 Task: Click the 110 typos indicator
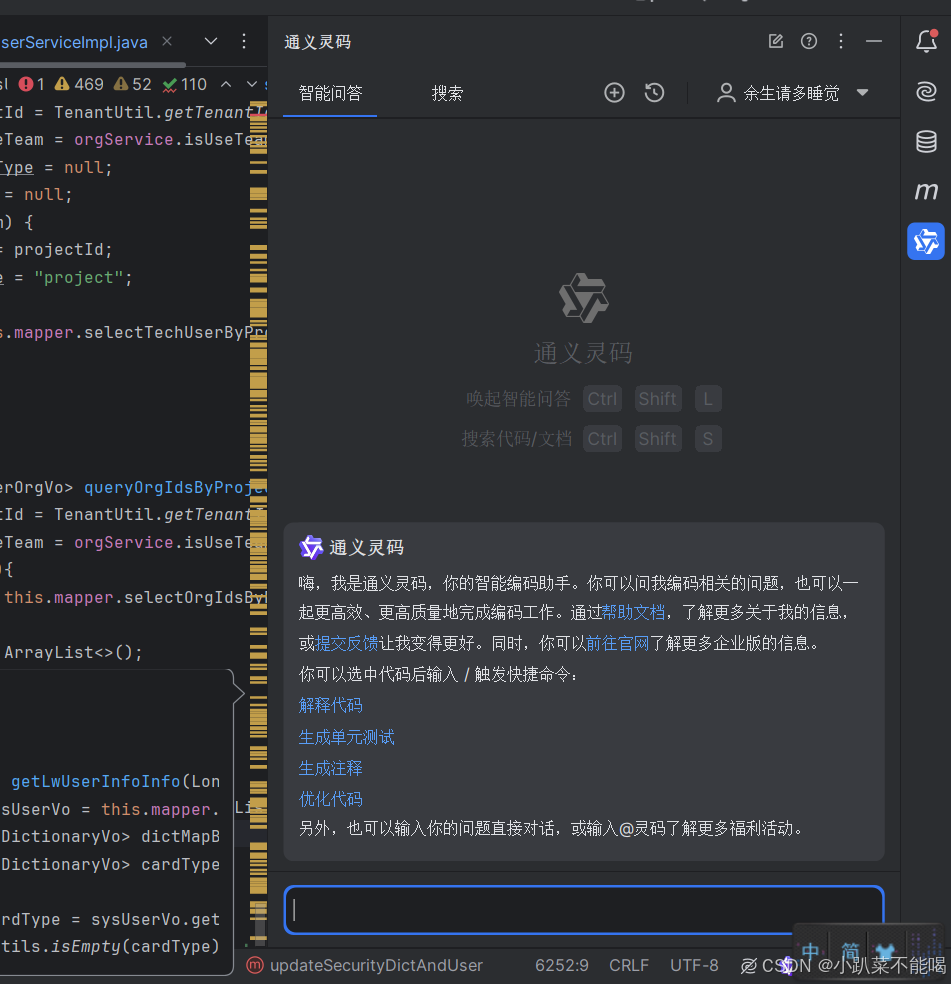coord(185,84)
